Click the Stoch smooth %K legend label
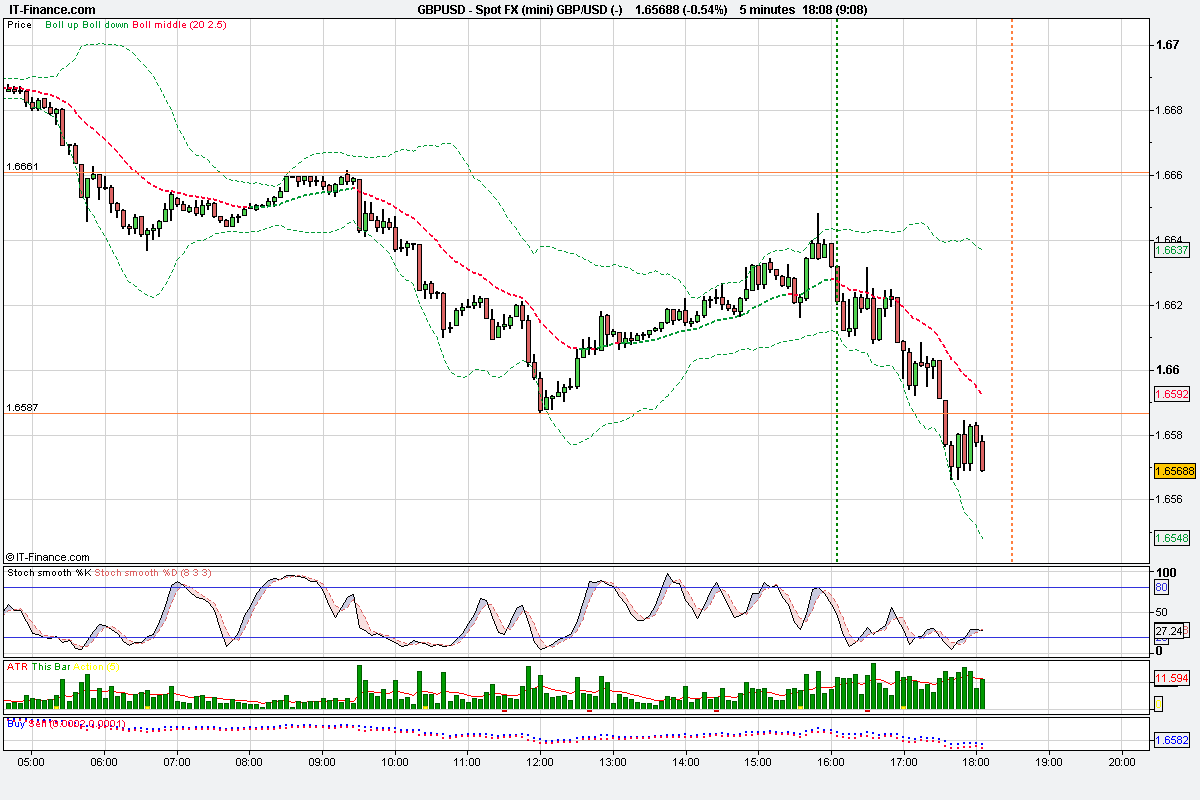The image size is (1200, 800). tap(49, 572)
